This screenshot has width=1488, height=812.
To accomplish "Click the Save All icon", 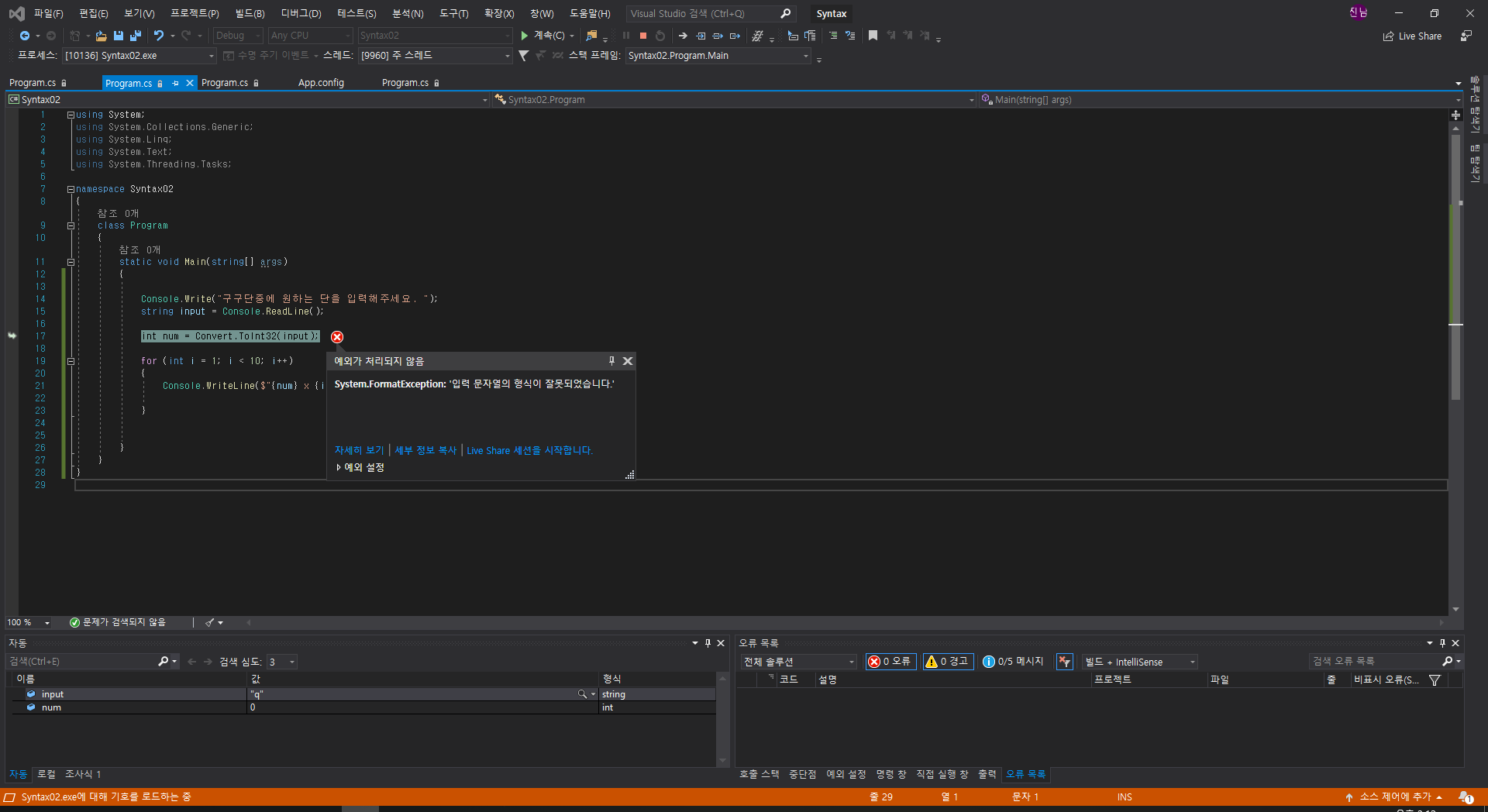I will (x=136, y=36).
